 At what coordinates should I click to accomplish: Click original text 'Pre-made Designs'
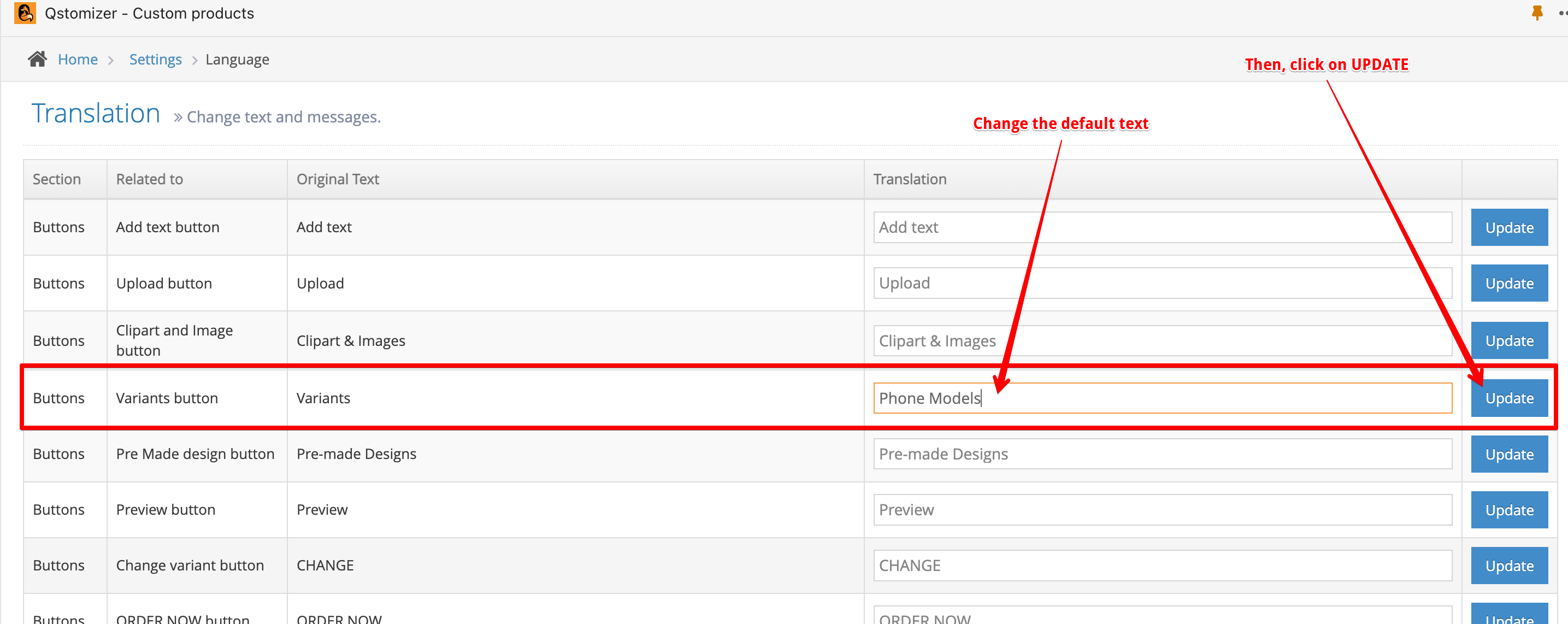coord(356,454)
